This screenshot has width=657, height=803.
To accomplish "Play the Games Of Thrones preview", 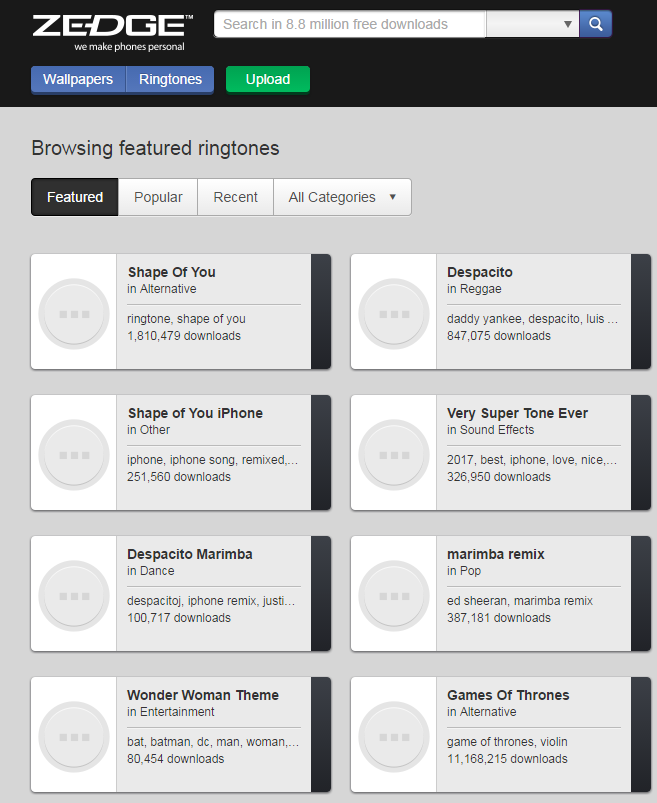I will click(394, 737).
